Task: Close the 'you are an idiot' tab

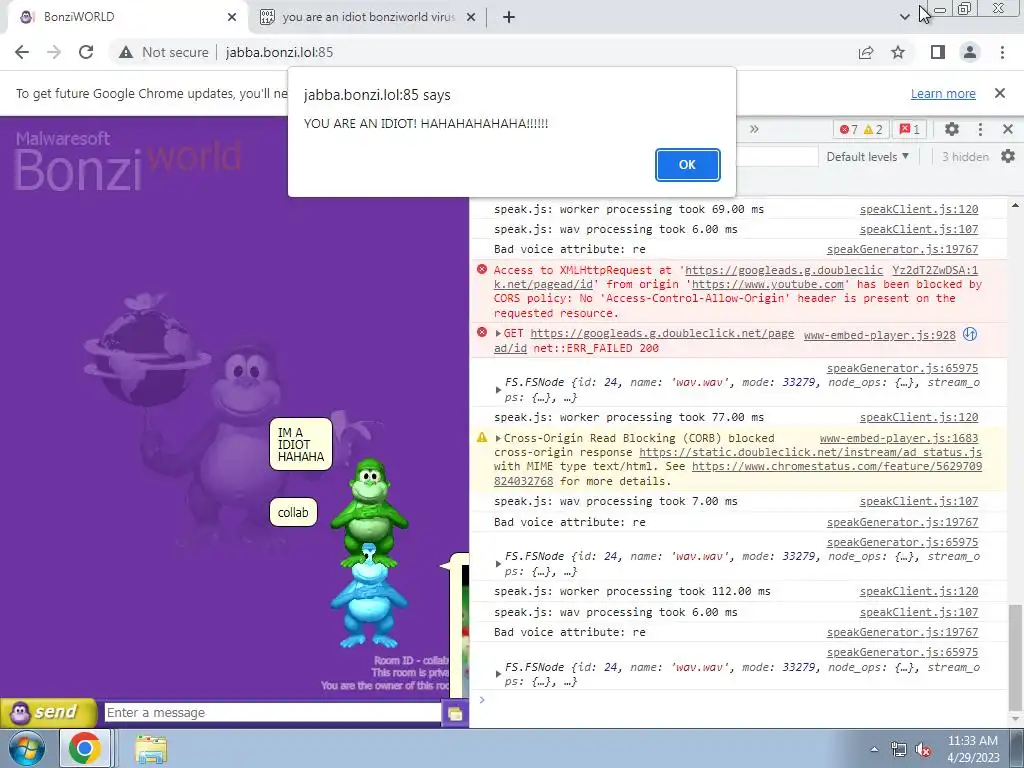Action: [471, 17]
